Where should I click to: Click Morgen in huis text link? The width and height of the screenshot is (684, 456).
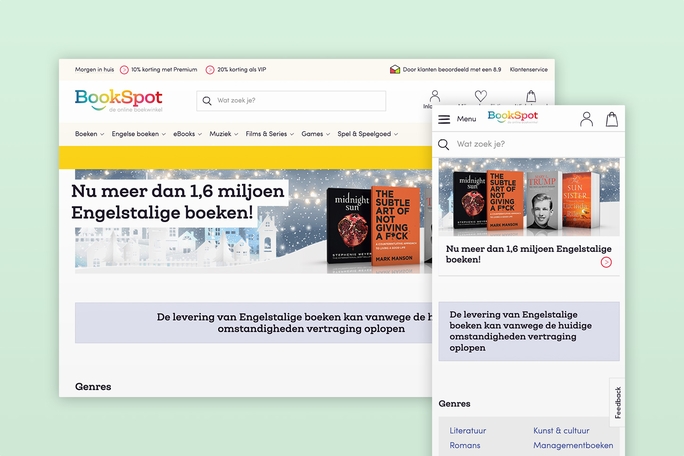click(94, 69)
